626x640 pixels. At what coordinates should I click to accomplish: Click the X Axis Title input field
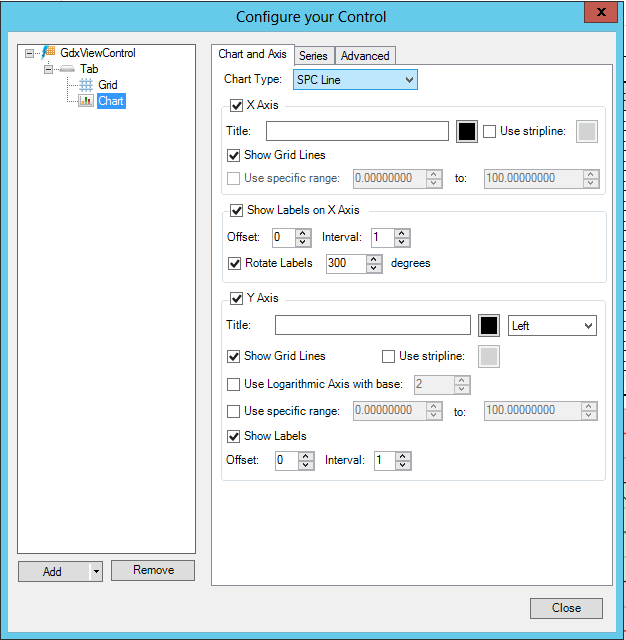pos(357,131)
